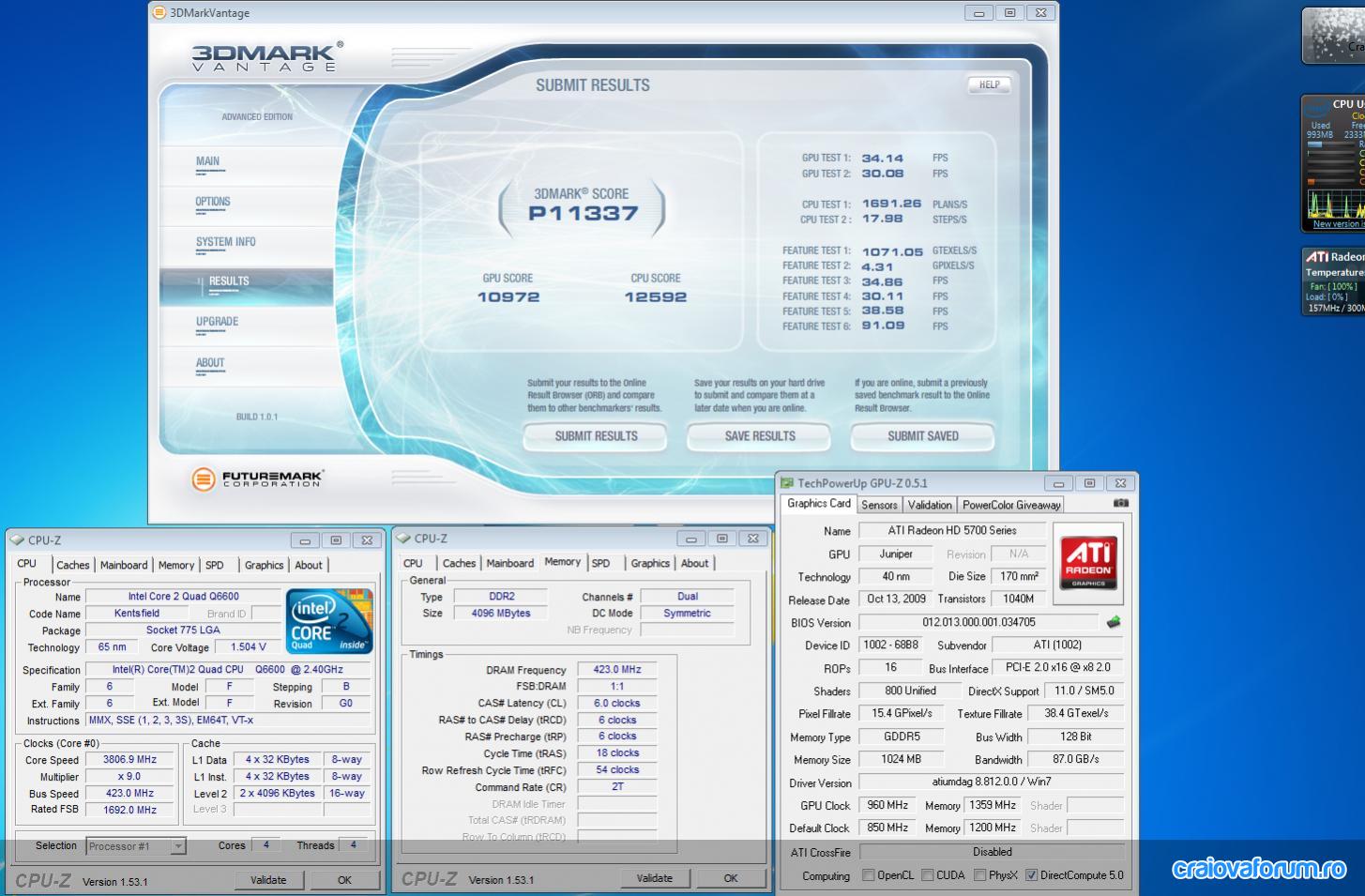Click the Bandwidth 87.0 GB/s value
The height and width of the screenshot is (896, 1365).
(1075, 759)
